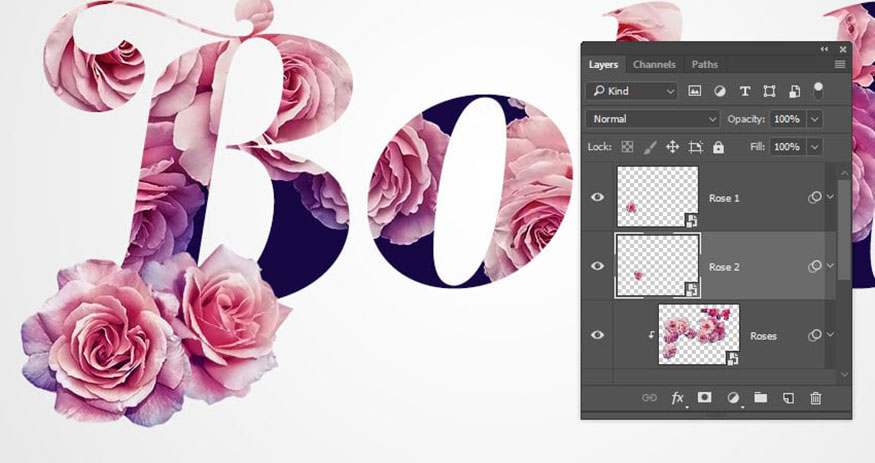This screenshot has height=463, width=875.
Task: Create a new group folder
Action: (x=761, y=397)
